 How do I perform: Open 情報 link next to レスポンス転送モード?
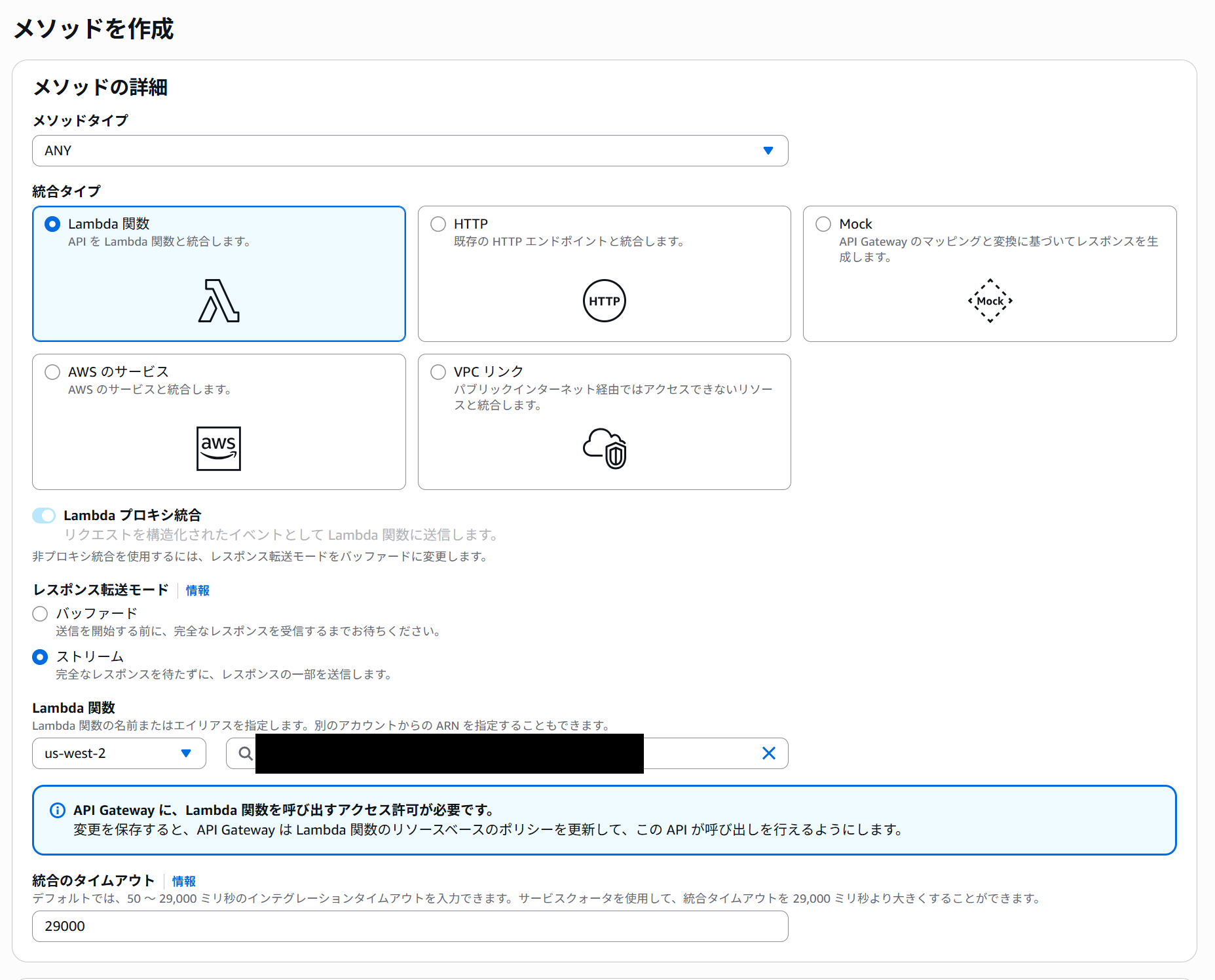click(197, 591)
